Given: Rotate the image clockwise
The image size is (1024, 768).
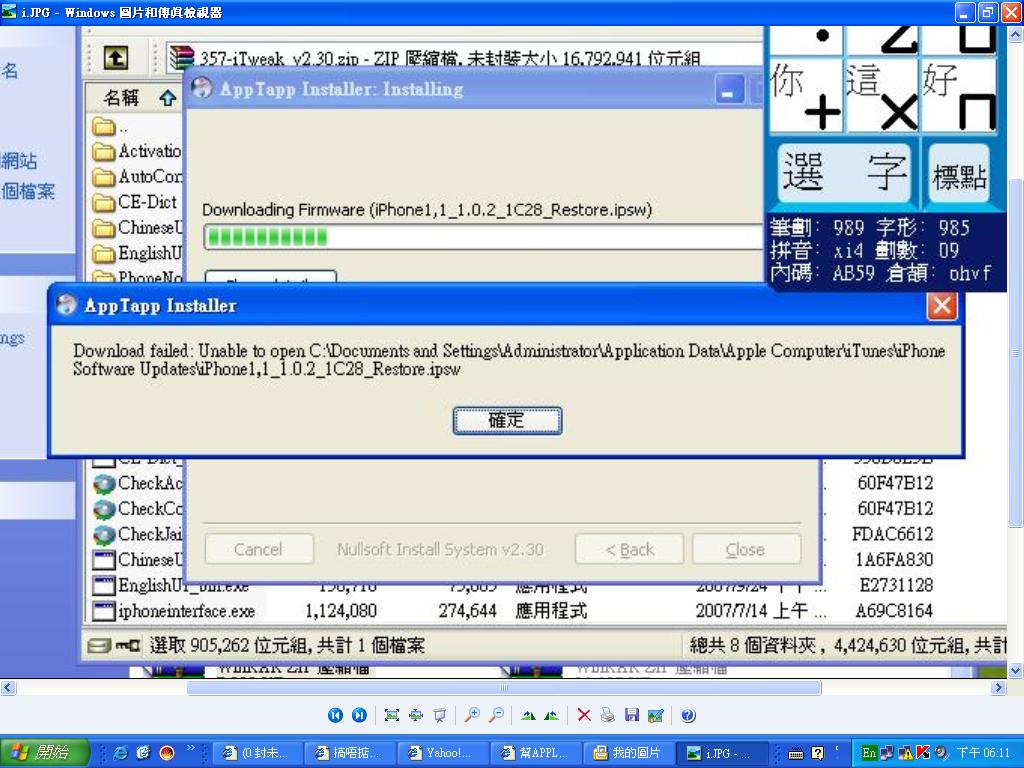Looking at the screenshot, I should click(527, 715).
